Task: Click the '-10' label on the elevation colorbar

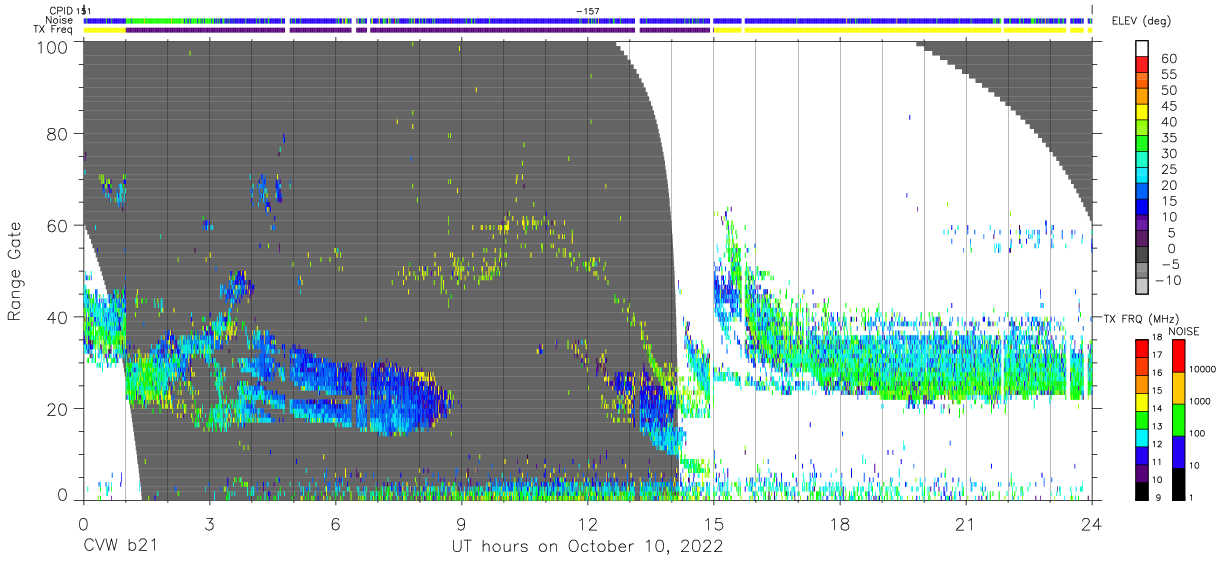Action: [x=1166, y=282]
